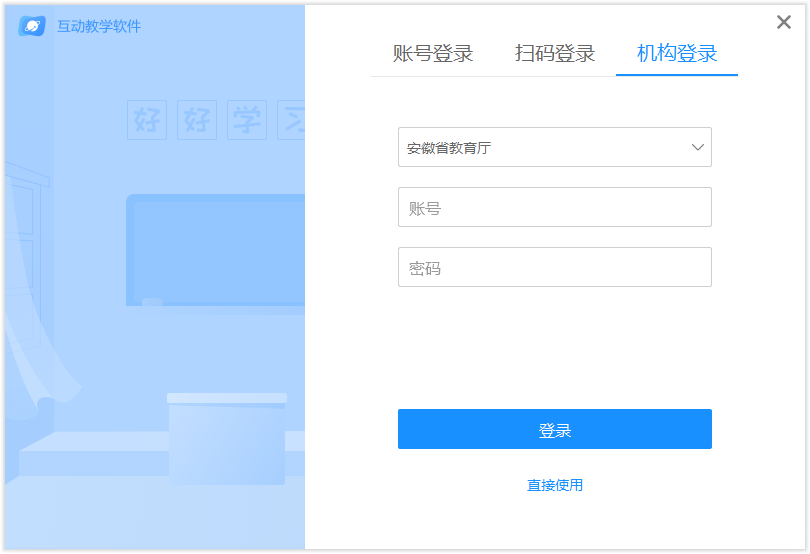Open the 安徽省教育厅 institution combo box

coord(540,148)
